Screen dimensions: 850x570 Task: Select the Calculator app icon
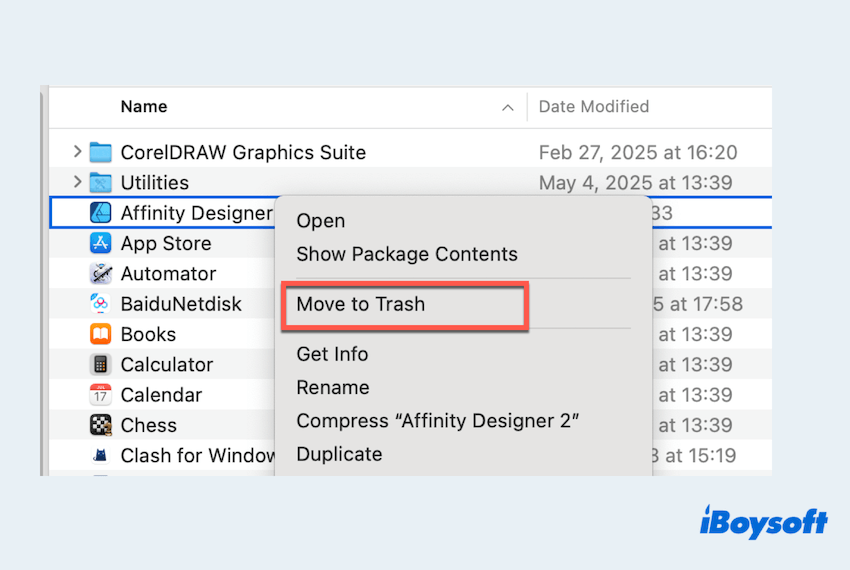[101, 365]
